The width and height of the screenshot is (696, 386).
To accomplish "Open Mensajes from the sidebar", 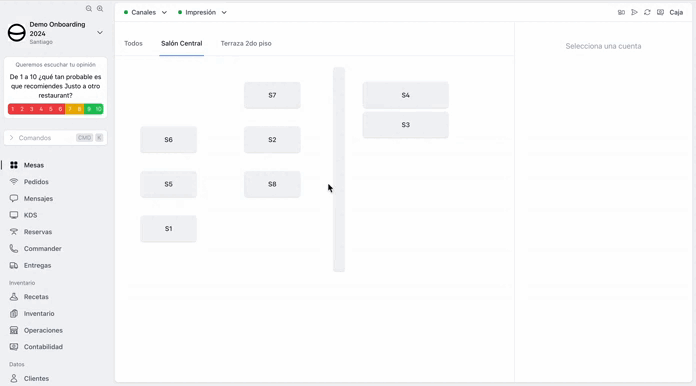I will click(x=38, y=198).
